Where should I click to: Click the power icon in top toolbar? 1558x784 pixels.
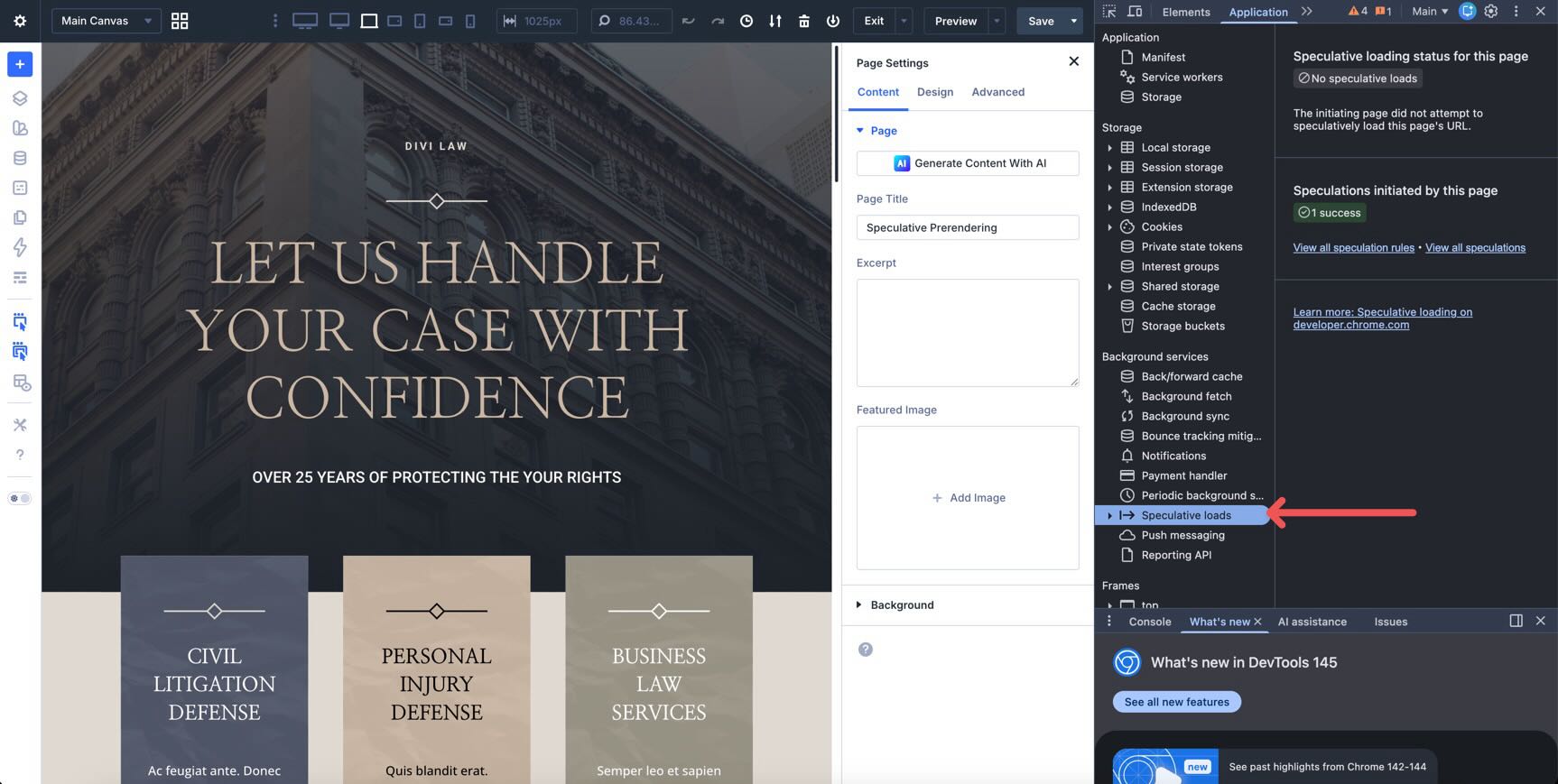[x=832, y=21]
